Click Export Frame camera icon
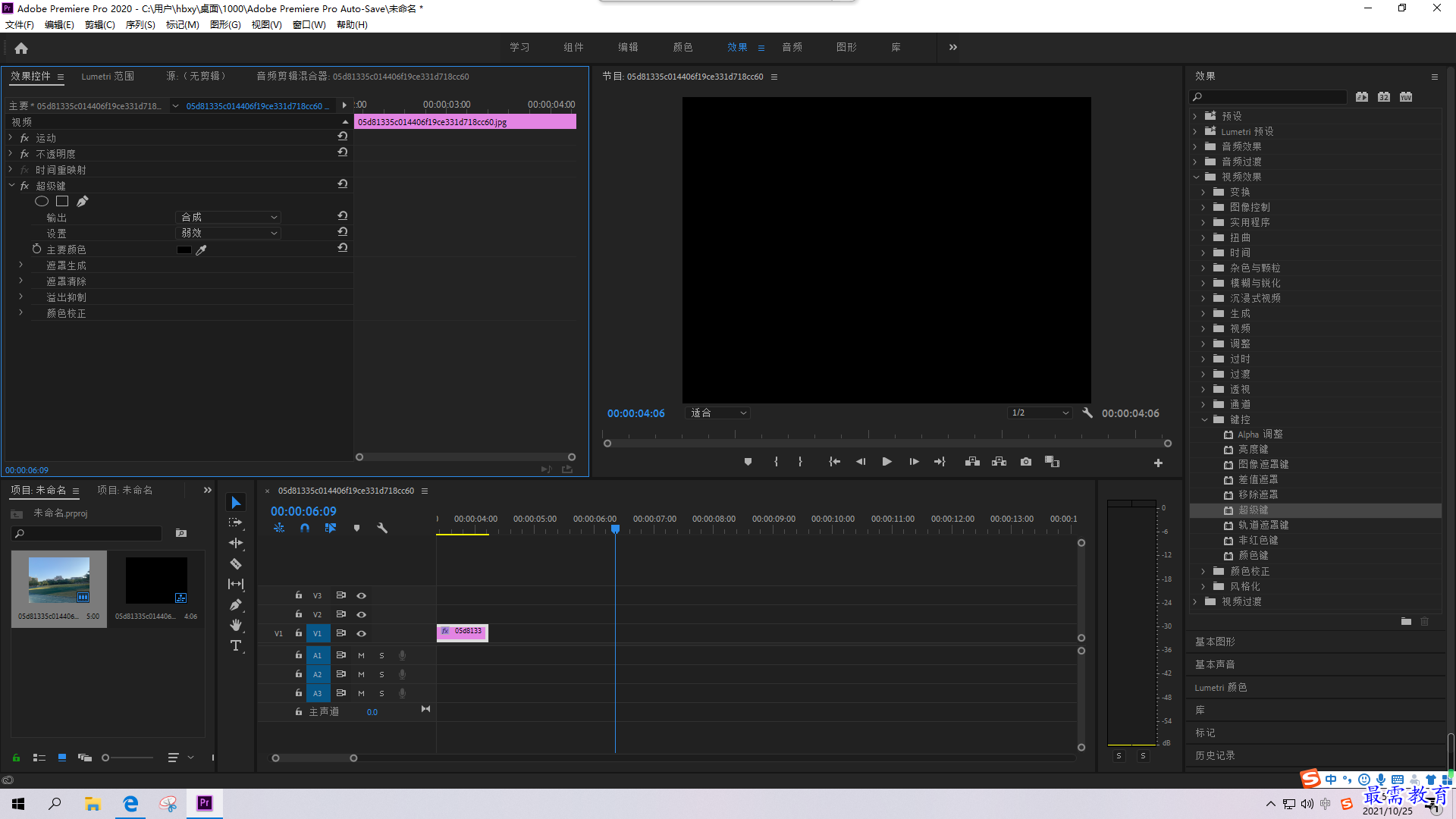This screenshot has height=819, width=1456. (1026, 462)
